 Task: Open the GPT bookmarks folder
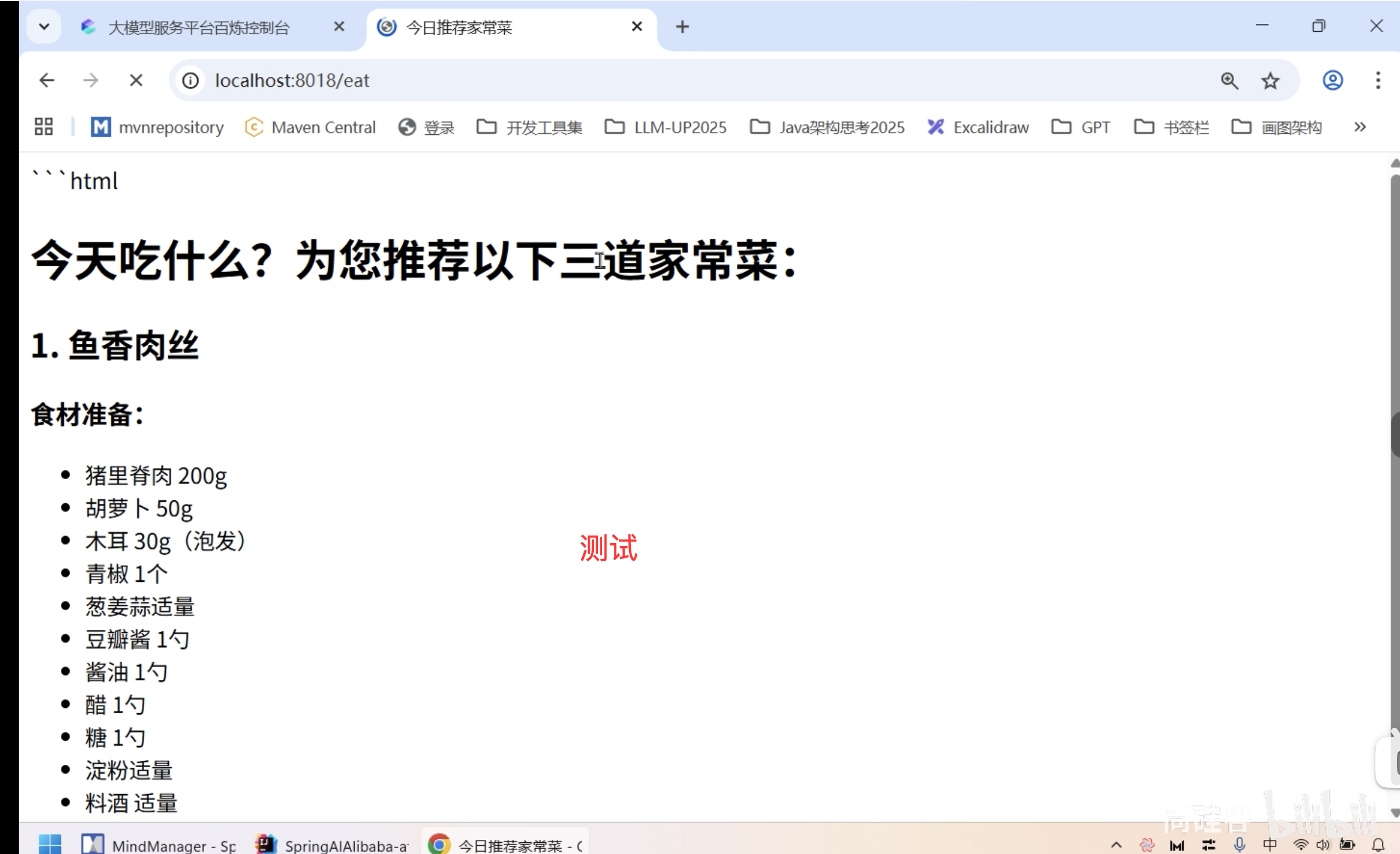pos(1081,127)
